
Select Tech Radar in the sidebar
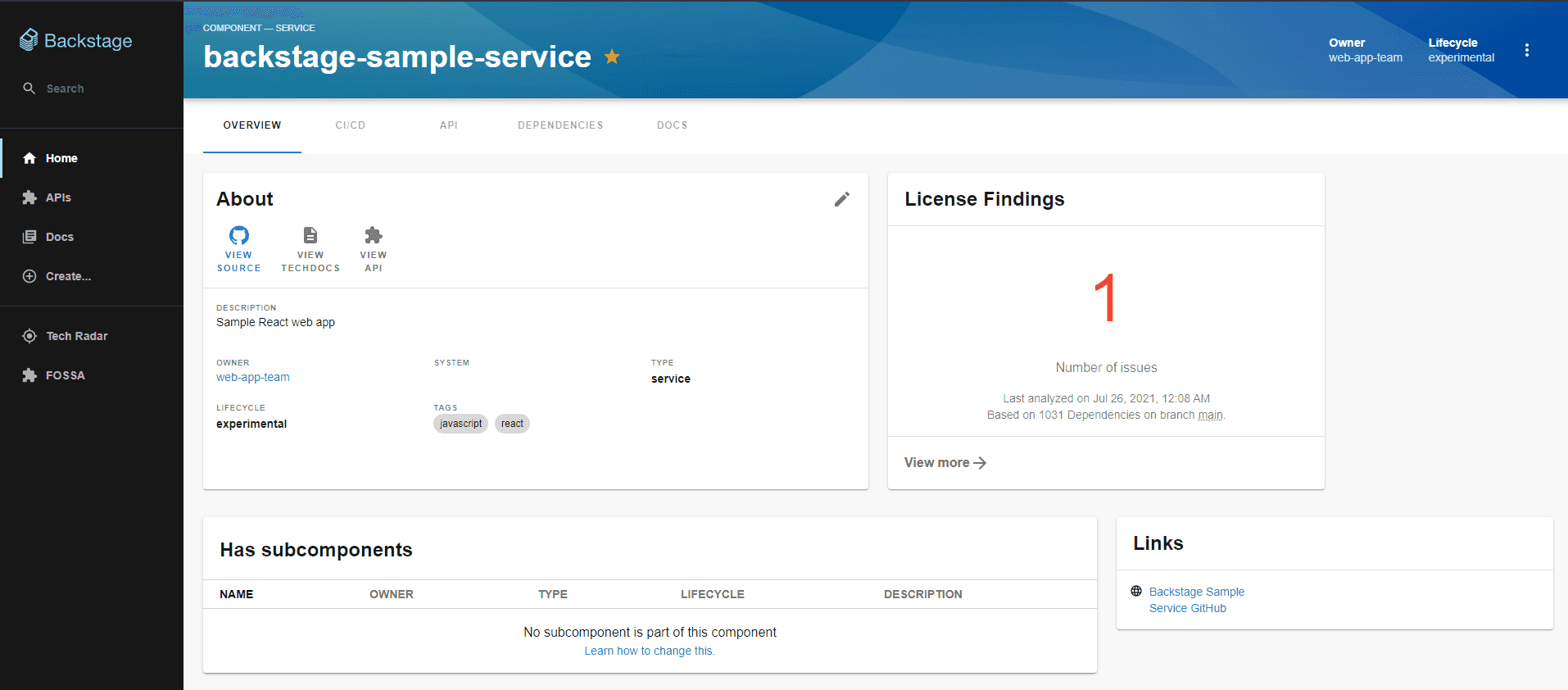[x=92, y=336]
